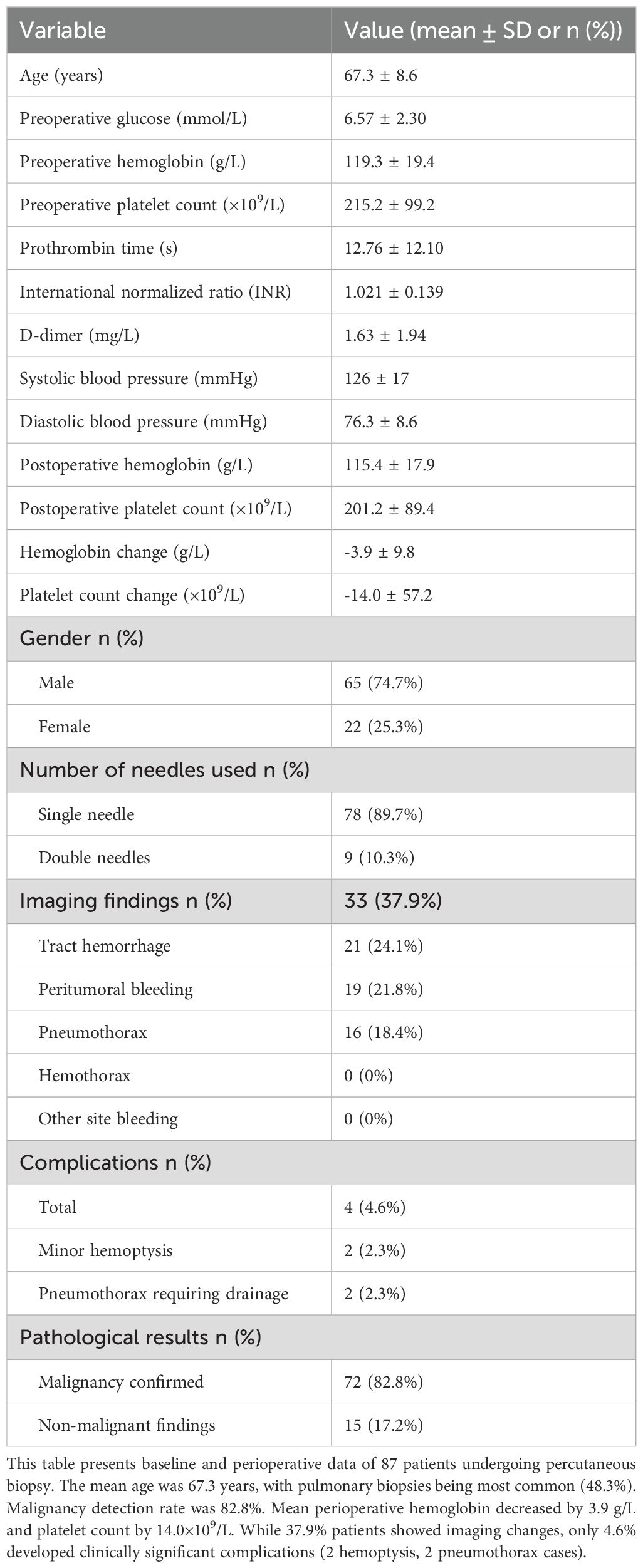The width and height of the screenshot is (643, 1568).
Task: Click the Hemoglobin change value -3.9 ± 9.8
Action: [379, 552]
